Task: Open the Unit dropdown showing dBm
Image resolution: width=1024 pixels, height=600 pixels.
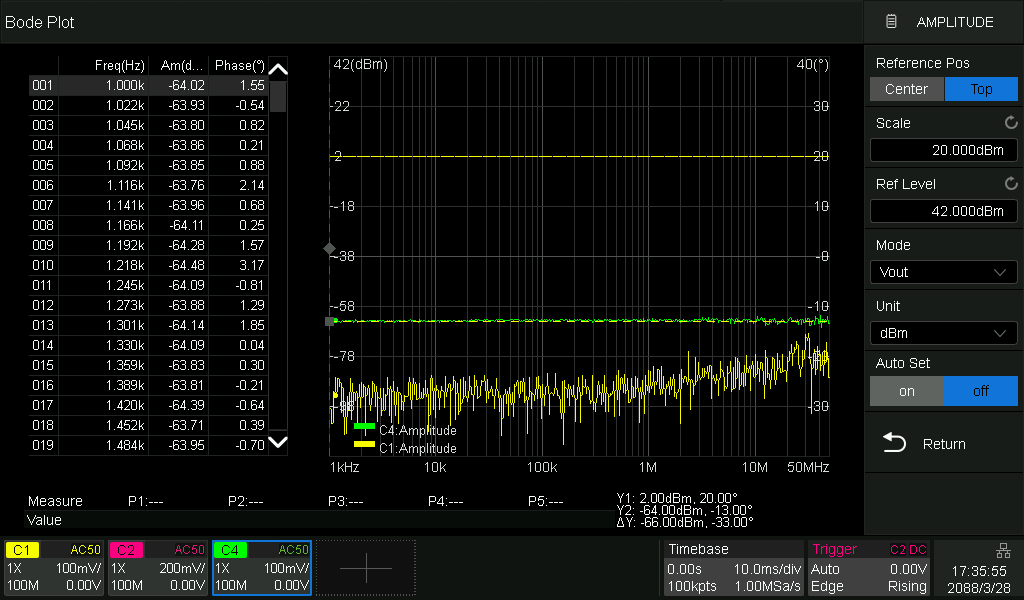Action: tap(943, 333)
